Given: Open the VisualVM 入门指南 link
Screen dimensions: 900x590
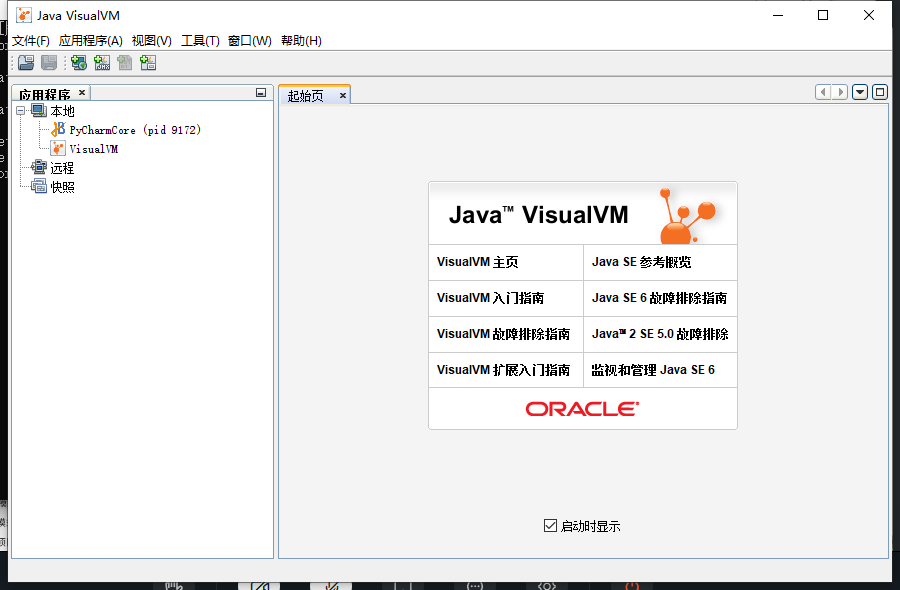Looking at the screenshot, I should pyautogui.click(x=490, y=298).
